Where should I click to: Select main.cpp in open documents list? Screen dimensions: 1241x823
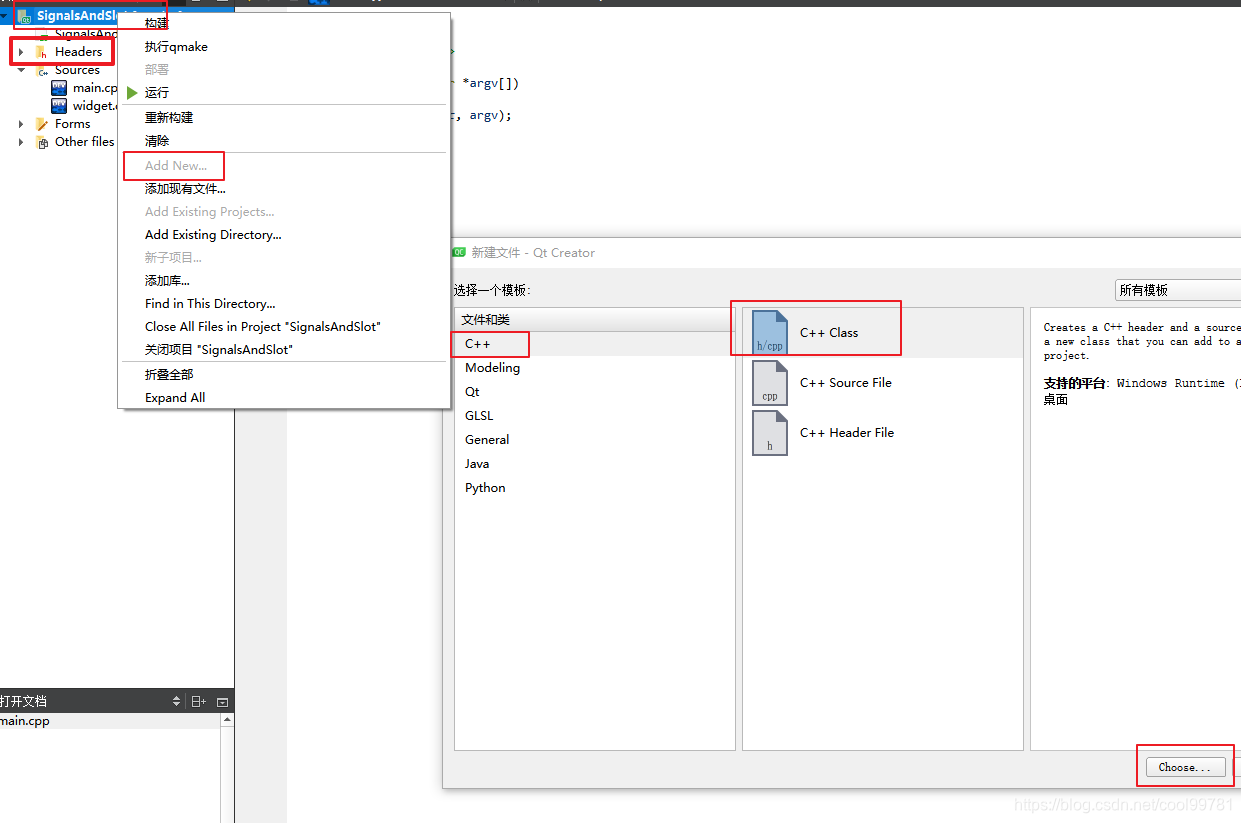coord(110,721)
